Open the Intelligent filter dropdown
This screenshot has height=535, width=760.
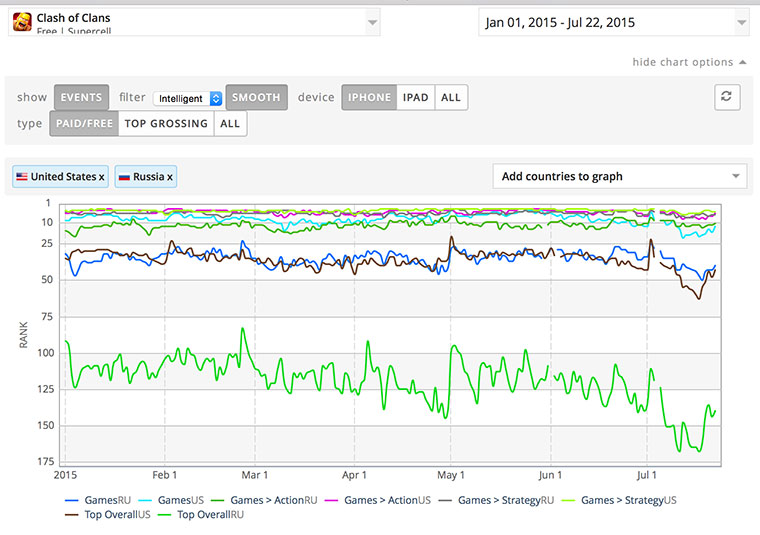coord(187,99)
